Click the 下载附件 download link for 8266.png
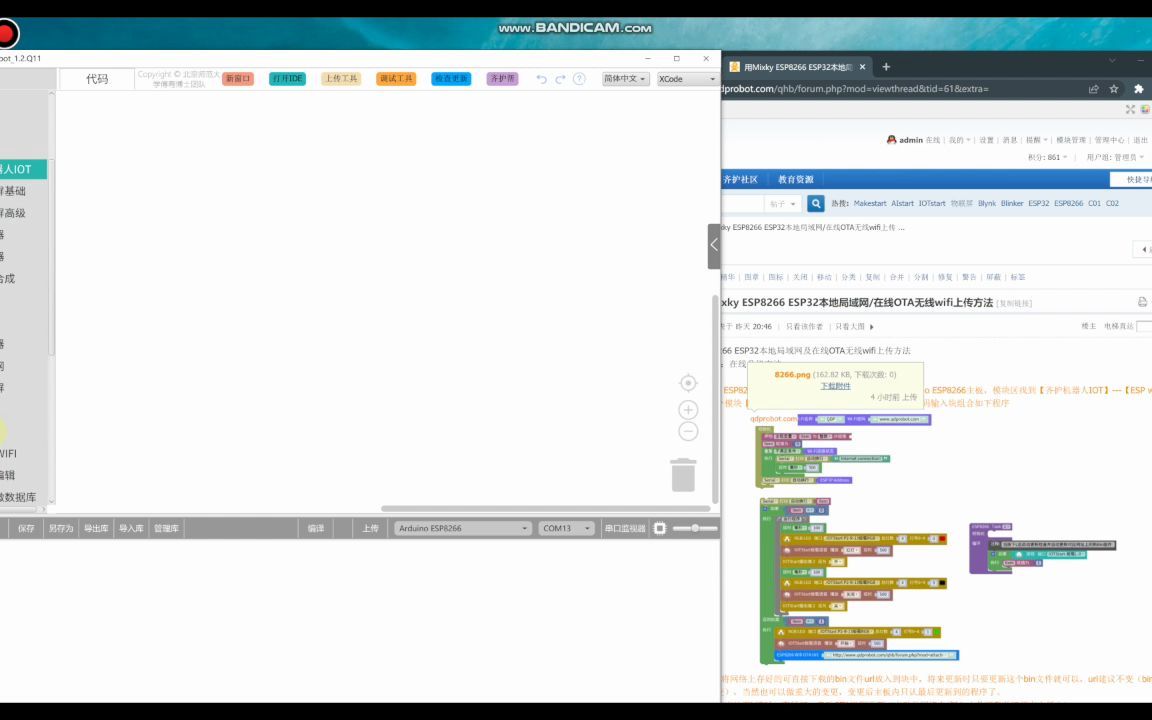Image resolution: width=1152 pixels, height=720 pixels. (x=835, y=386)
